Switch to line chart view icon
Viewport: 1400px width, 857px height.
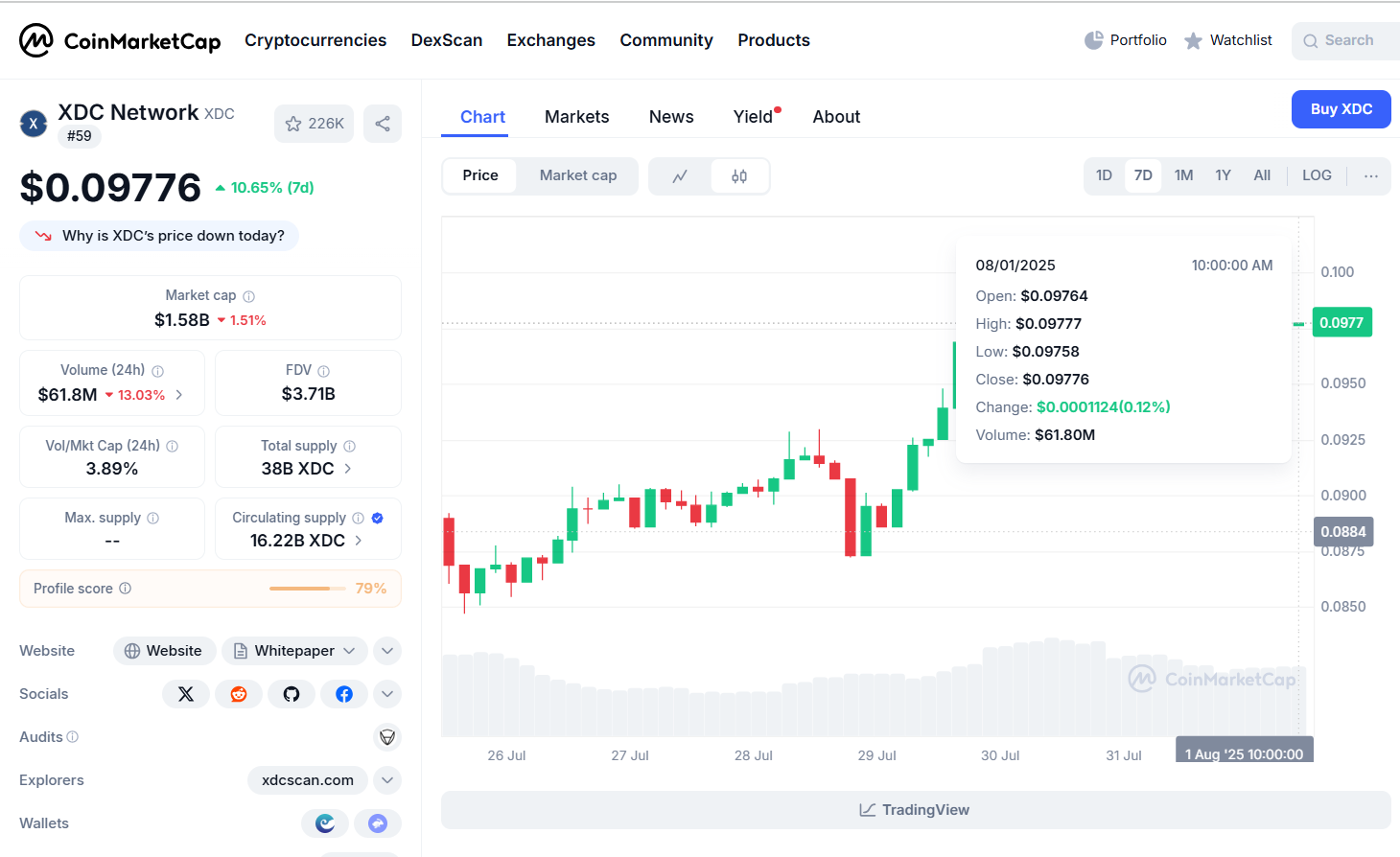coord(680,176)
